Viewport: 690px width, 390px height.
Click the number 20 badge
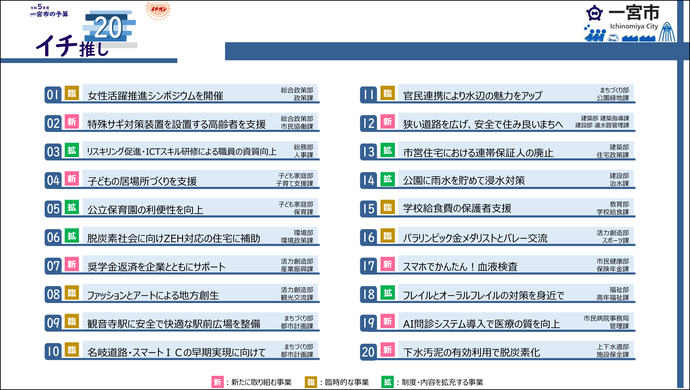coord(368,351)
